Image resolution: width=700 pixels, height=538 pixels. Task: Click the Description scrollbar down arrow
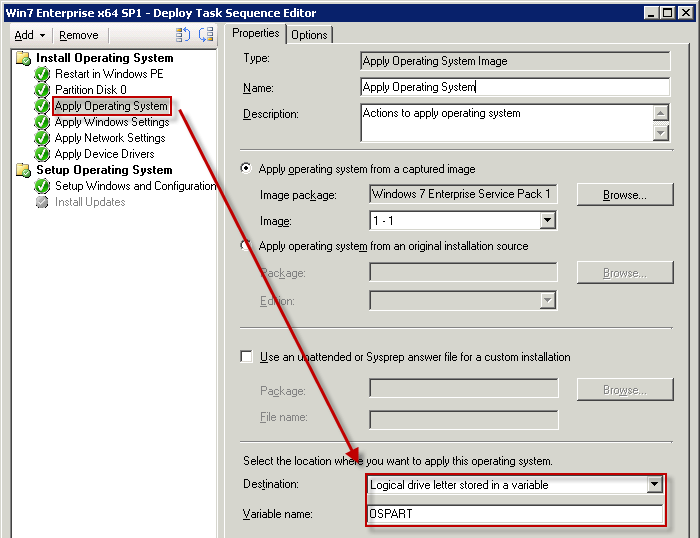point(661,133)
